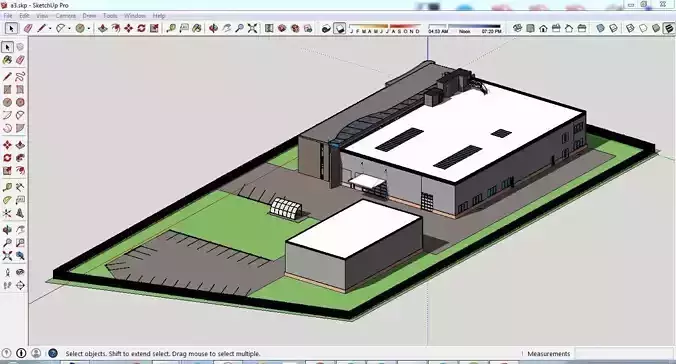The width and height of the screenshot is (676, 364).
Task: Switch to Hidden Line face style
Action: [643, 28]
